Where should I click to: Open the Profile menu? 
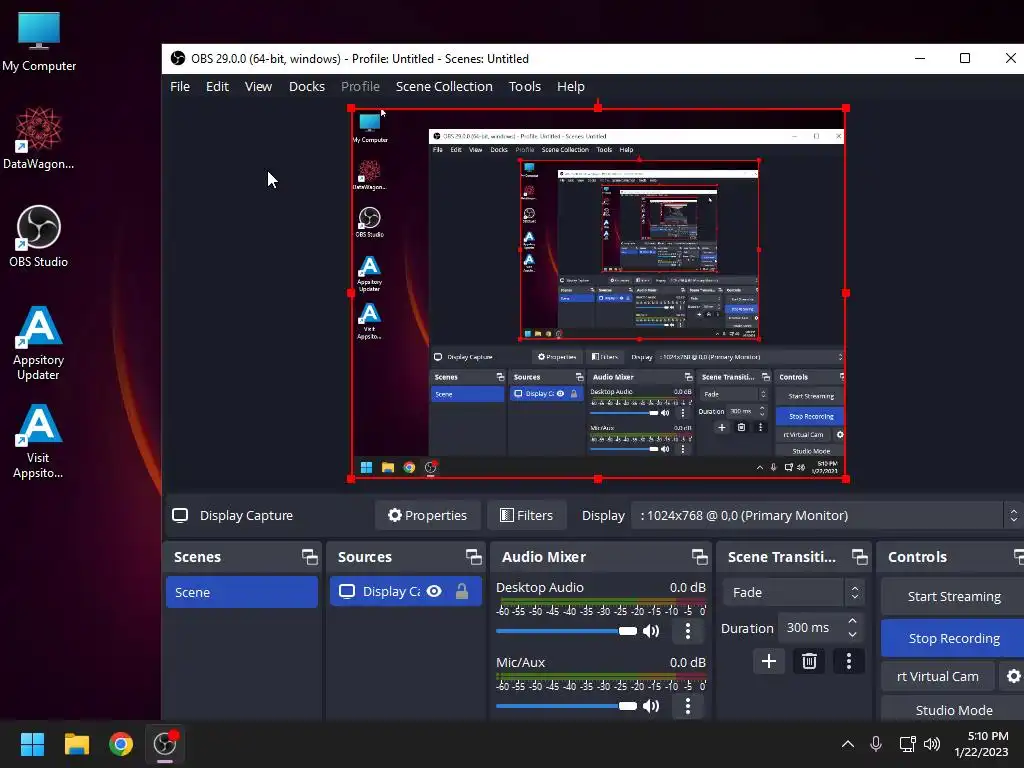[360, 86]
